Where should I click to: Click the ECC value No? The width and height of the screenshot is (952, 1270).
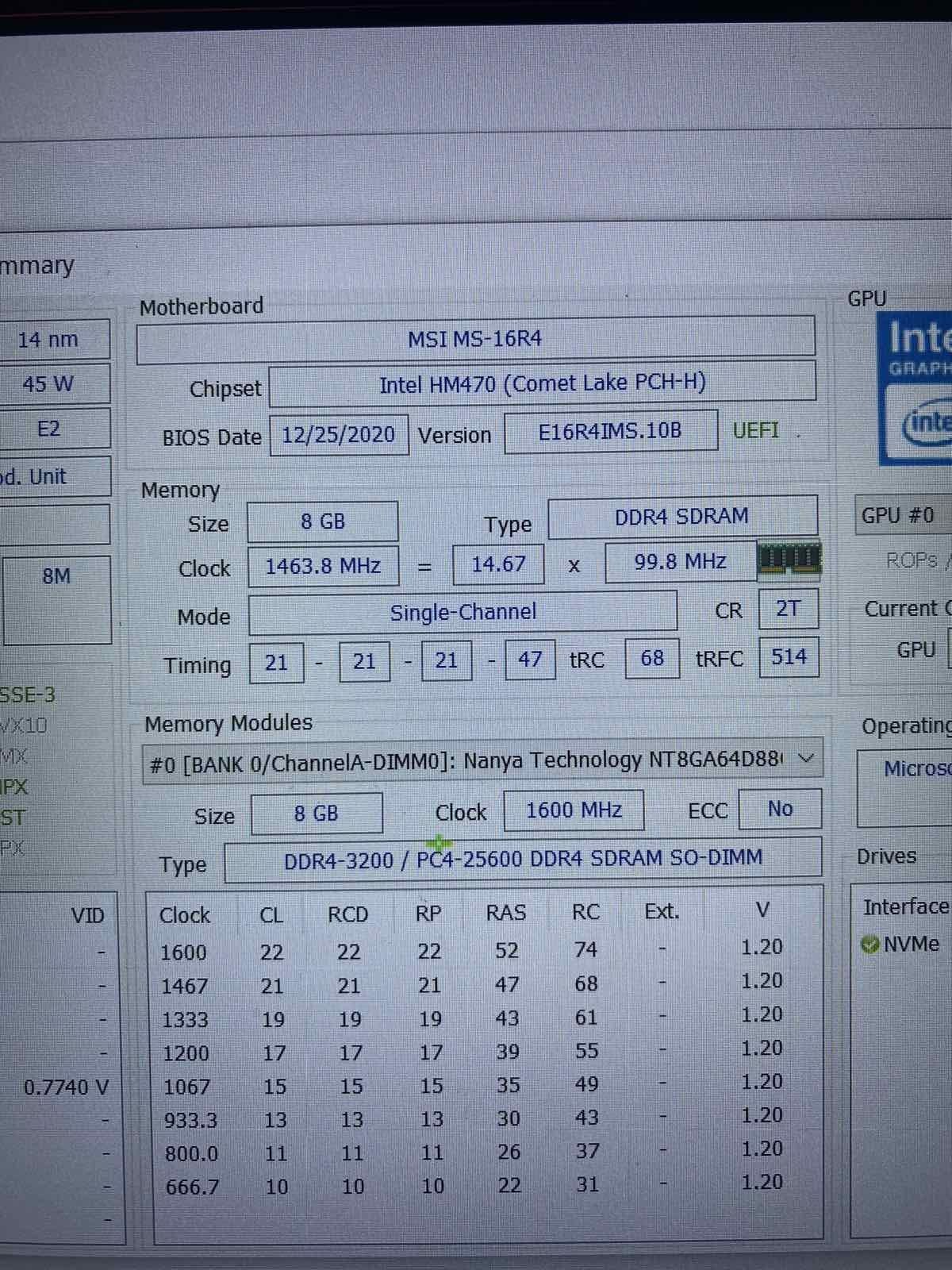(x=780, y=809)
